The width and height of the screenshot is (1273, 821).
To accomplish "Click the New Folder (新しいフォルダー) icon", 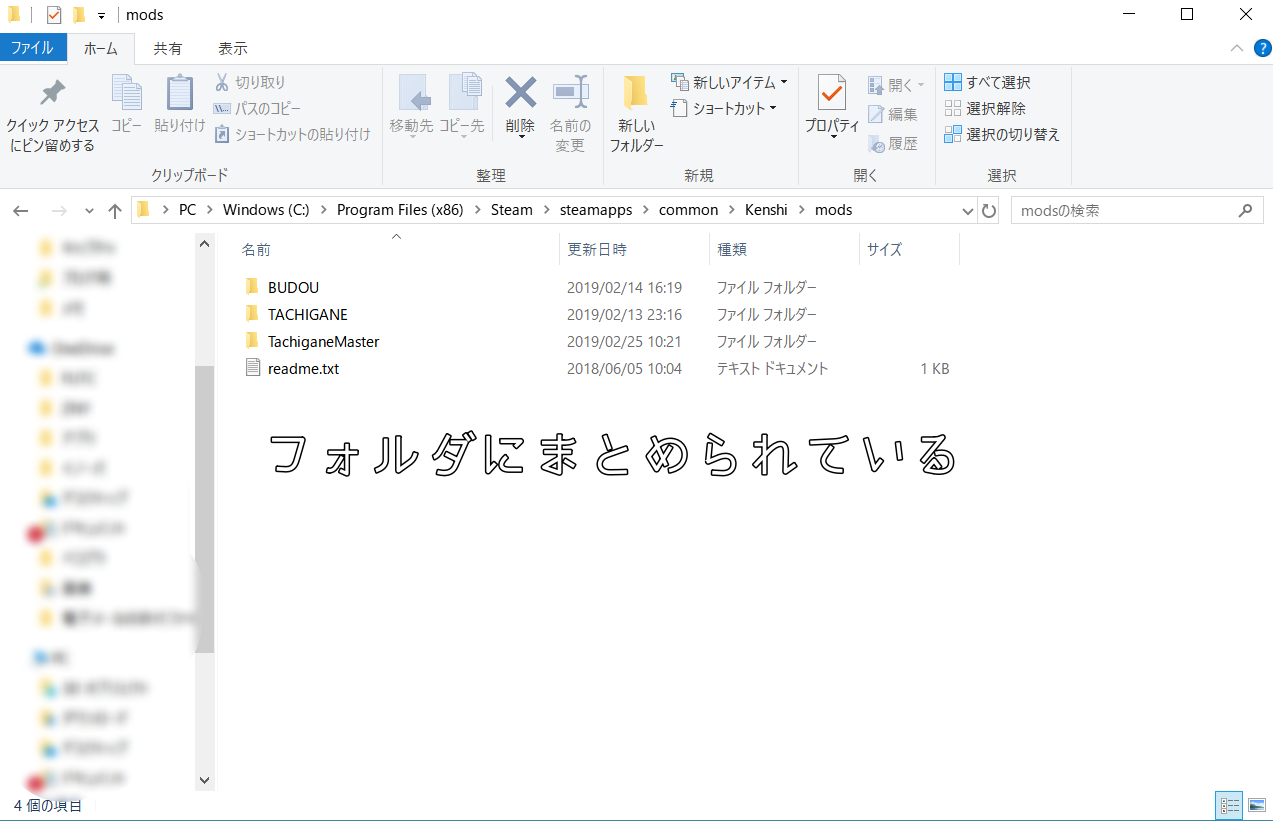I will [636, 94].
